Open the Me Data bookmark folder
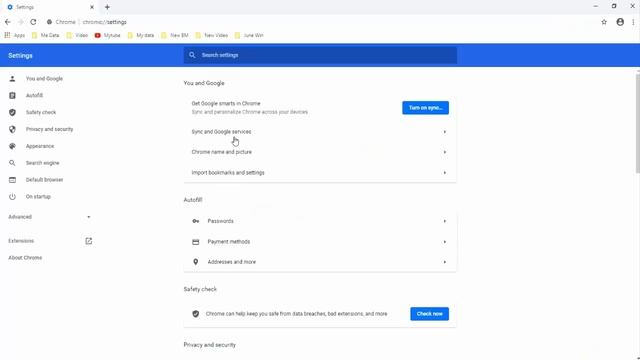This screenshot has height=360, width=640. point(46,36)
